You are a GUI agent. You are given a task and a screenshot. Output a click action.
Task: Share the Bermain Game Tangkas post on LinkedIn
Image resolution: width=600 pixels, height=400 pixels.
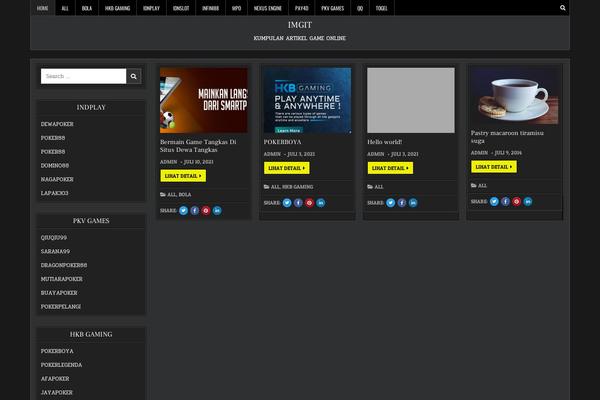point(217,211)
